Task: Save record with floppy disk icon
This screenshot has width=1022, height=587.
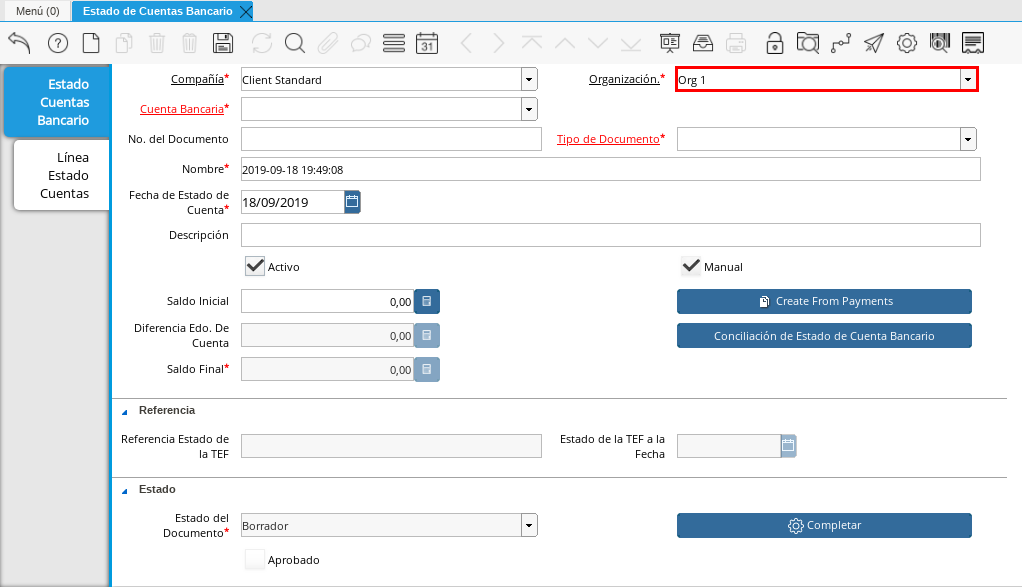Action: click(x=223, y=43)
